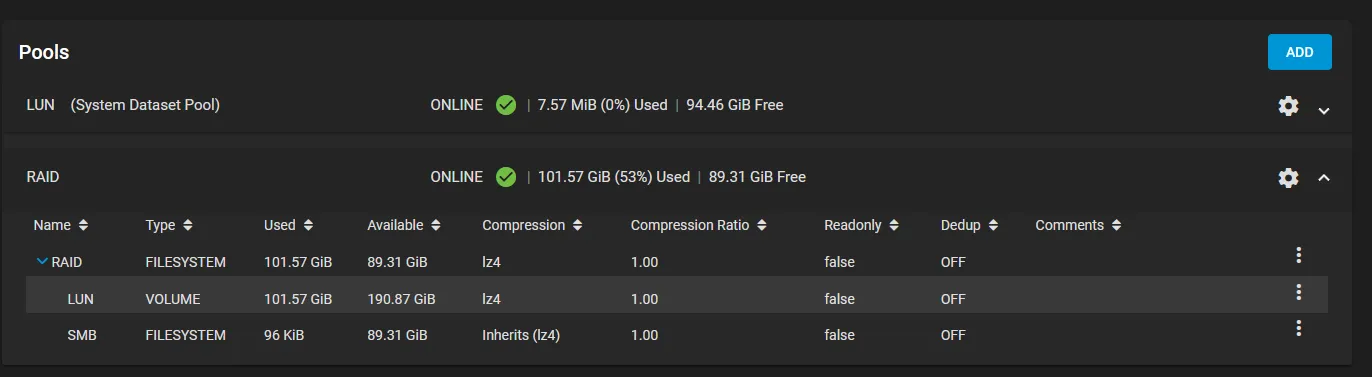Image resolution: width=1372 pixels, height=377 pixels.
Task: Sort by Available column header
Action: coord(403,225)
